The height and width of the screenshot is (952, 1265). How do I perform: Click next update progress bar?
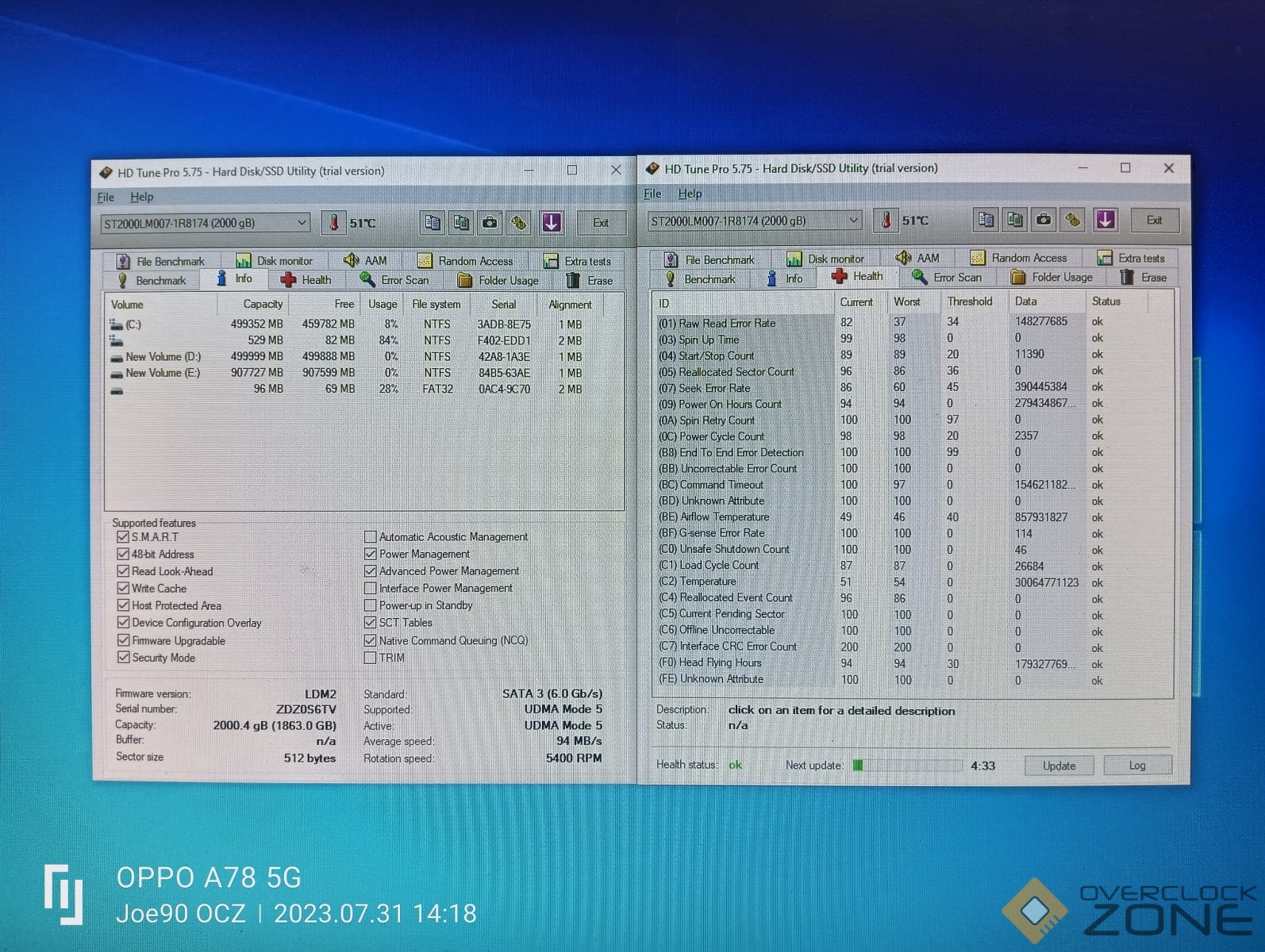pyautogui.click(x=907, y=766)
